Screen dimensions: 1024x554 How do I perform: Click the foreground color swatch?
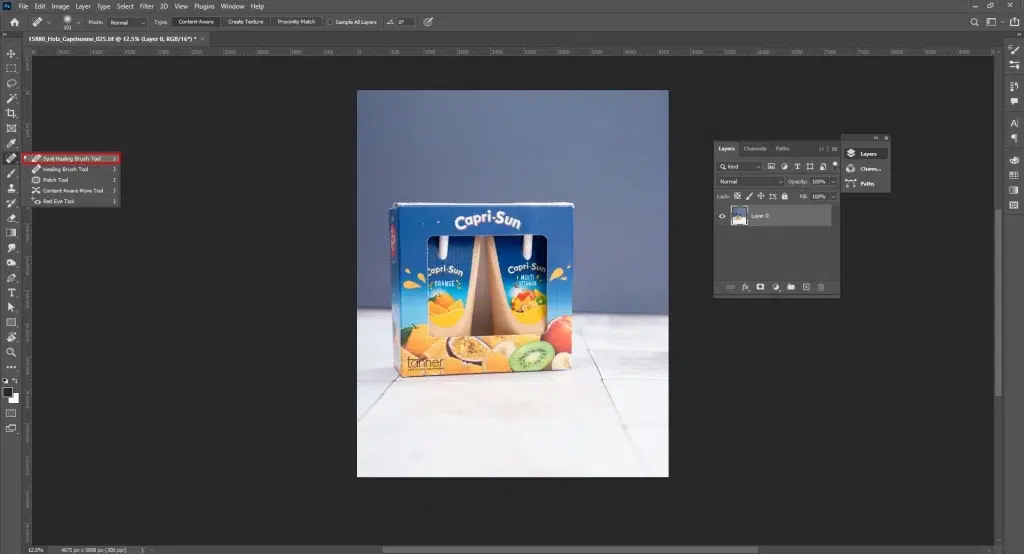tap(8, 392)
